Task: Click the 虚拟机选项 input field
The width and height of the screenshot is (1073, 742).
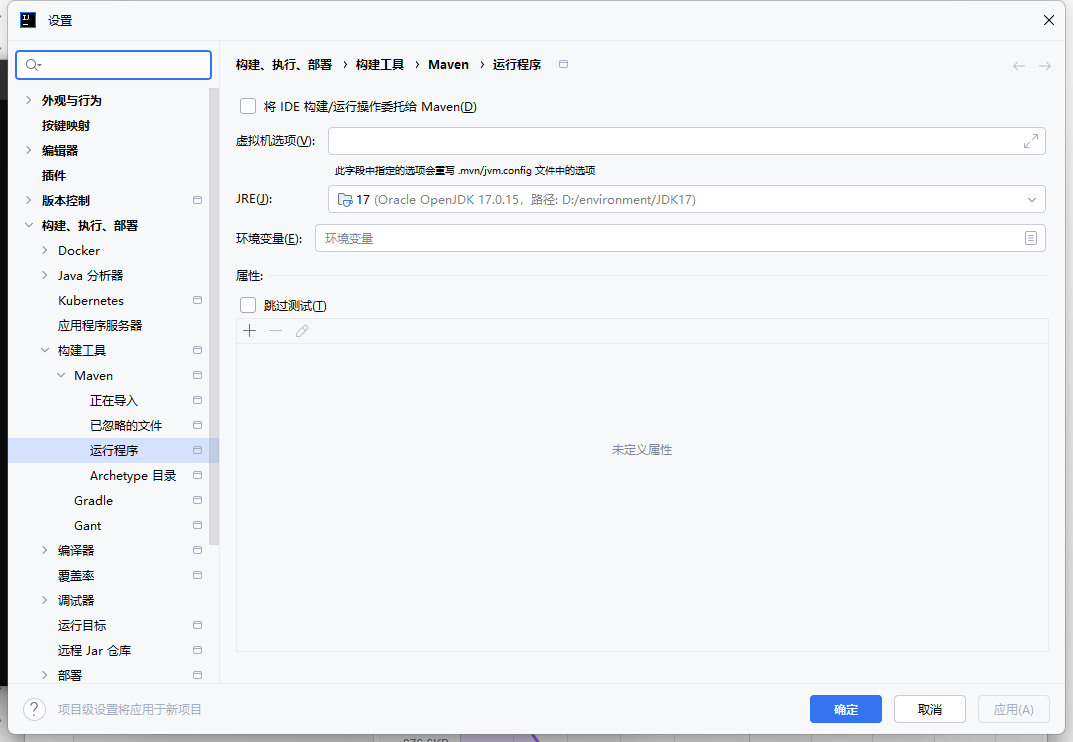Action: coord(686,141)
